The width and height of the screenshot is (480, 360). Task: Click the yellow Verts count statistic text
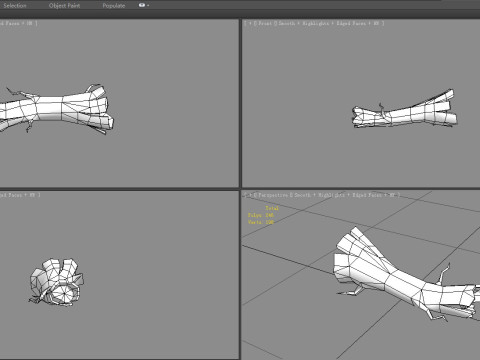click(x=261, y=222)
